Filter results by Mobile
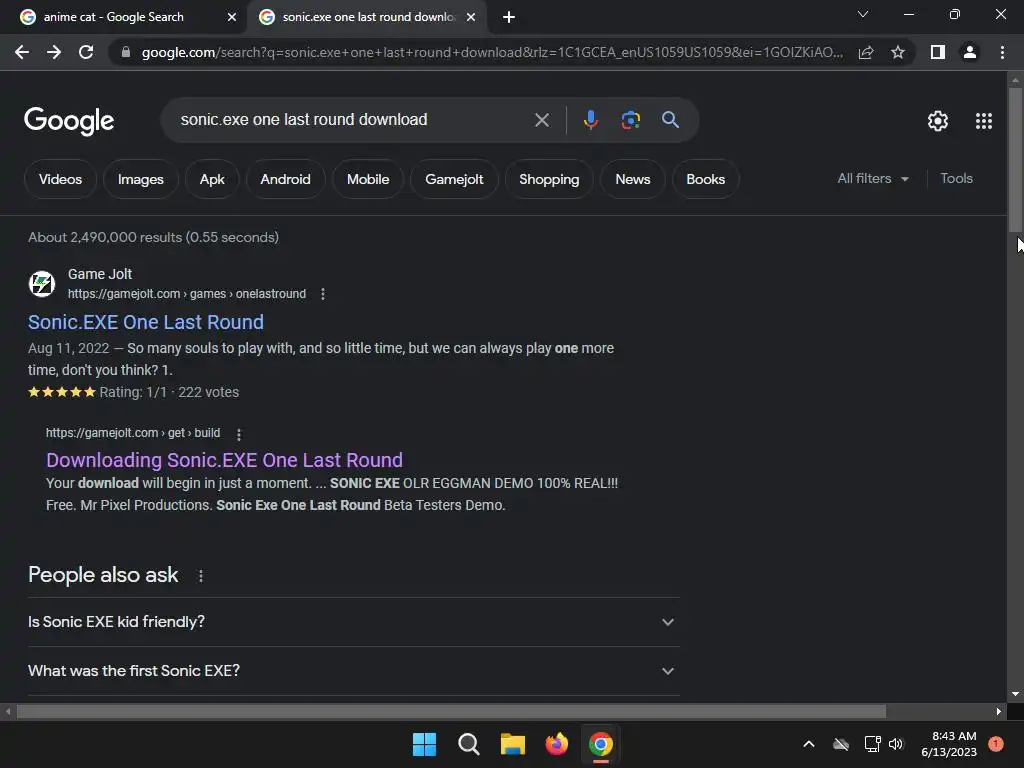Viewport: 1024px width, 768px height. [x=368, y=179]
